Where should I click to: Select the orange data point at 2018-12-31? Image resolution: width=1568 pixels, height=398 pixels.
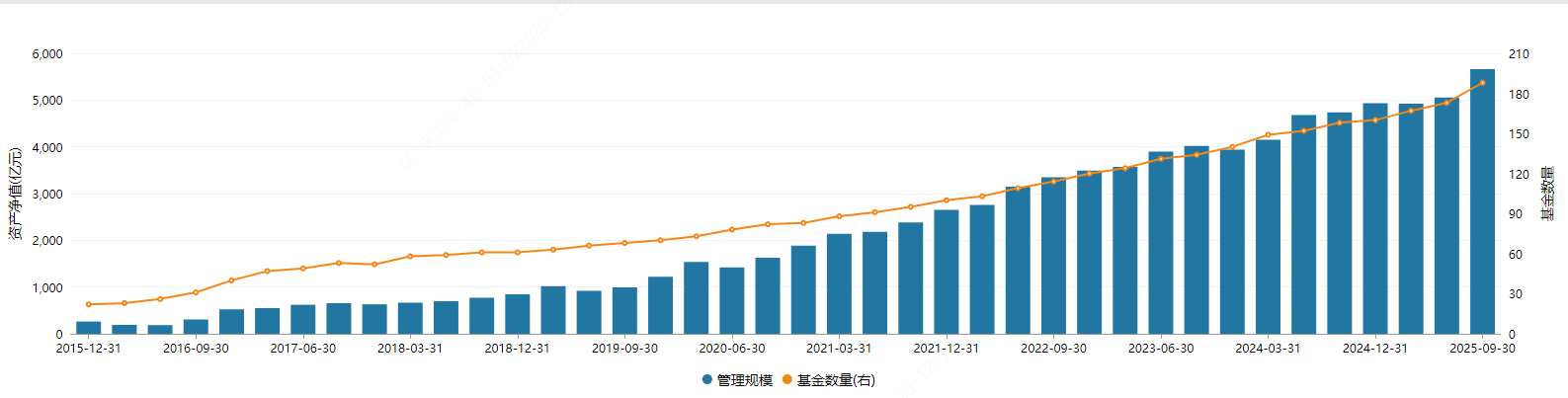(x=517, y=252)
